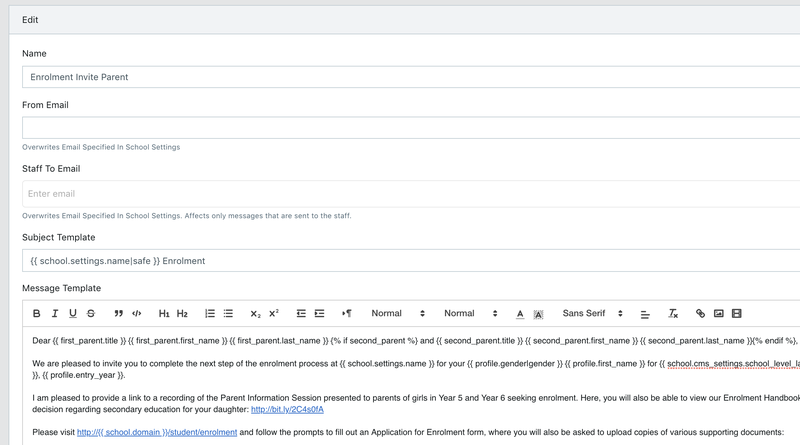
Task: Click the 'Edit' panel heading
Action: (30, 20)
